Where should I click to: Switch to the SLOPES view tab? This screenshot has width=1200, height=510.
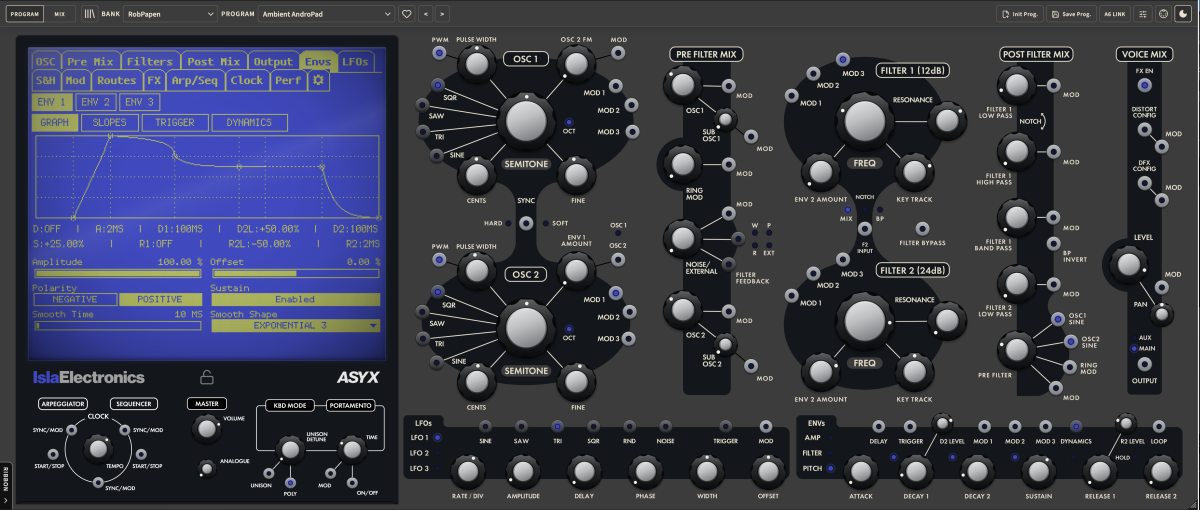click(x=110, y=123)
